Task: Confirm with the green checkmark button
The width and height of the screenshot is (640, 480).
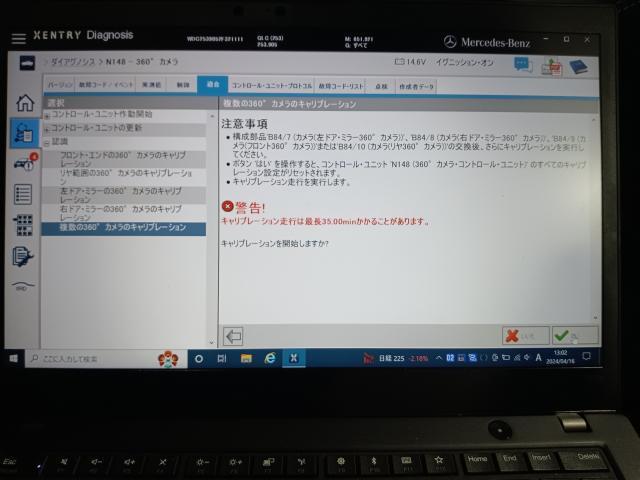Action: click(x=575, y=336)
